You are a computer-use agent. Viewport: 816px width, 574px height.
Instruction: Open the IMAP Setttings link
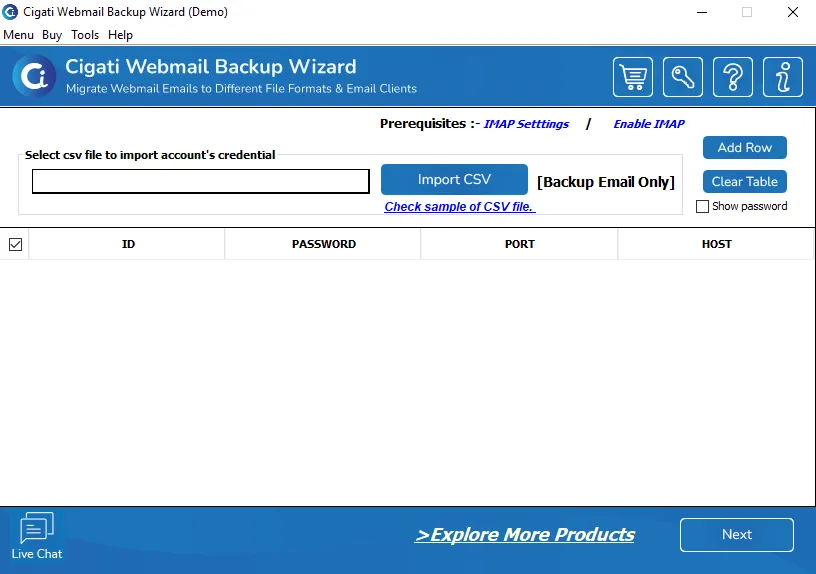(x=526, y=124)
